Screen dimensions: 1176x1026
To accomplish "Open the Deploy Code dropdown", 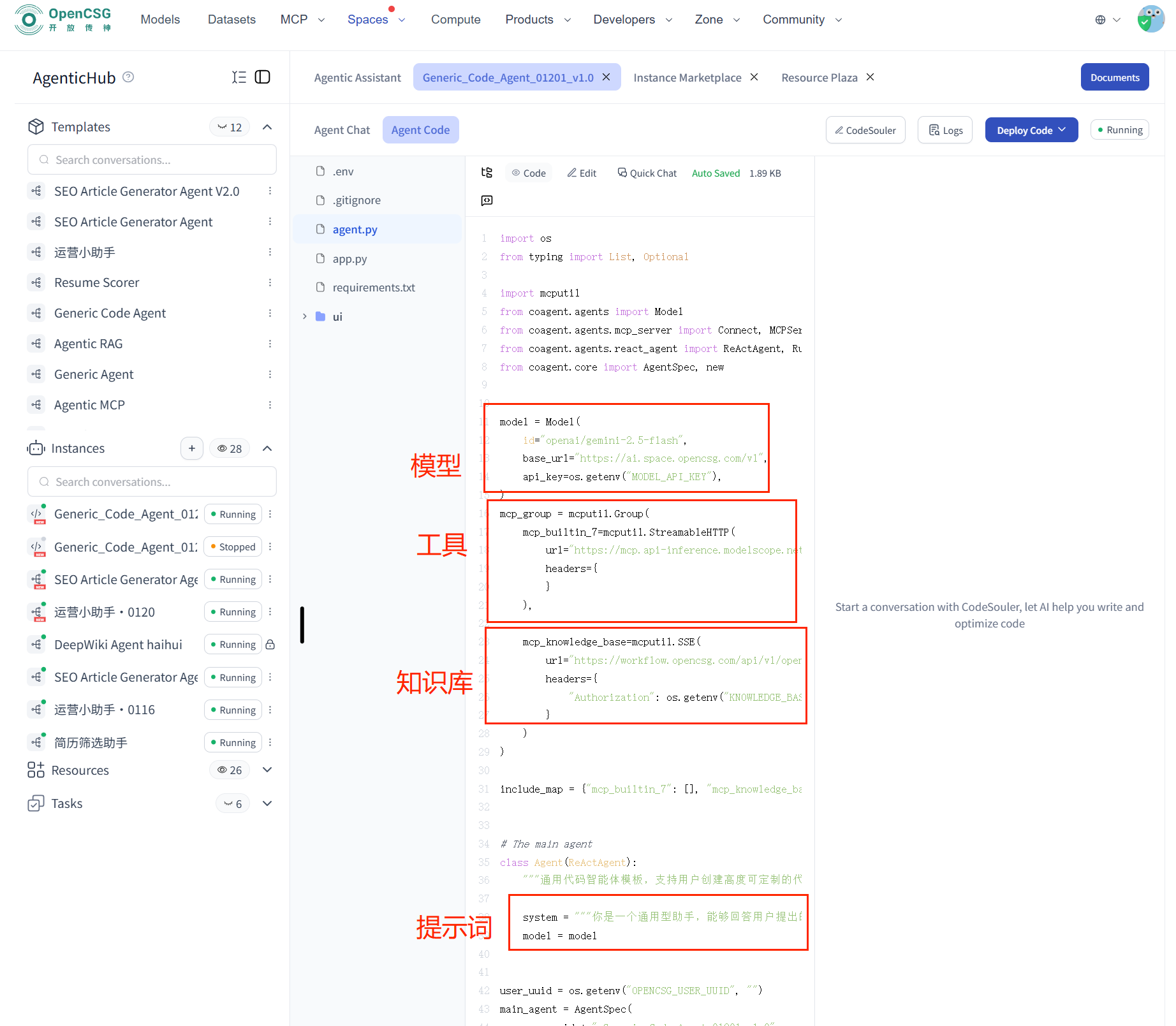I will click(x=1031, y=130).
